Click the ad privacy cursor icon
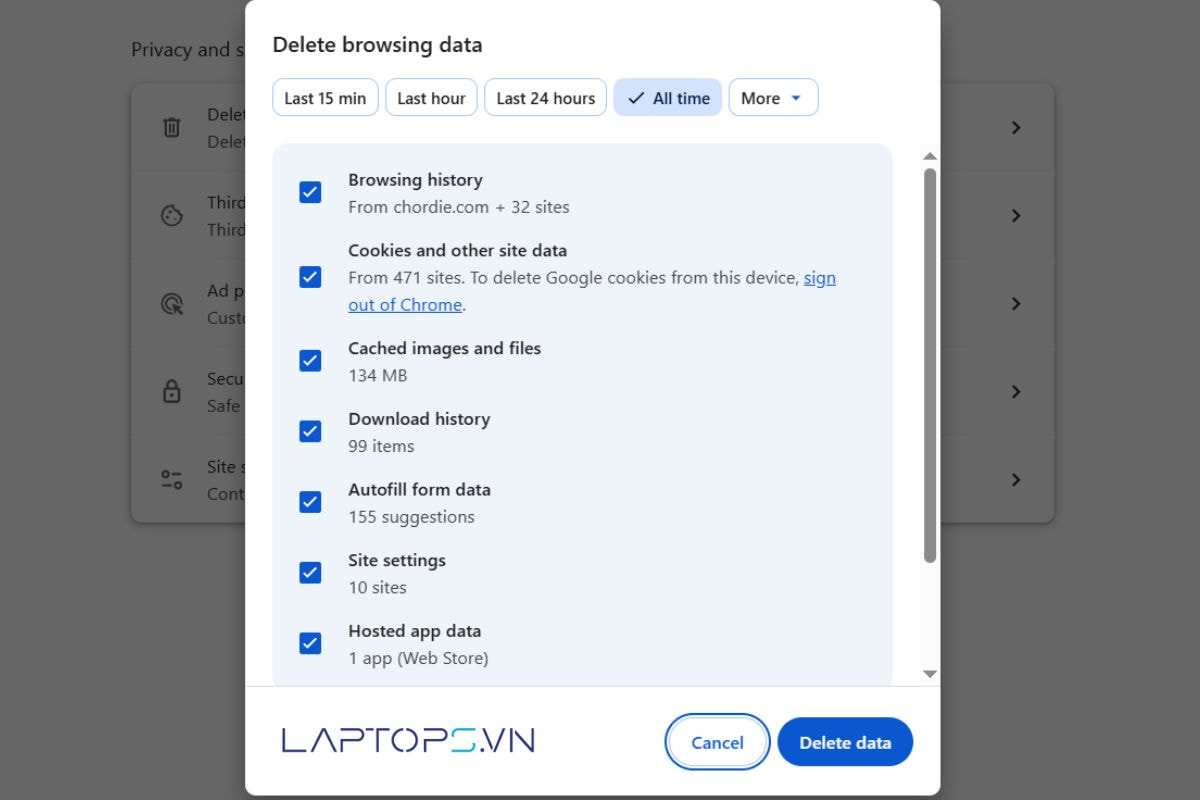This screenshot has width=1200, height=800. [x=172, y=304]
